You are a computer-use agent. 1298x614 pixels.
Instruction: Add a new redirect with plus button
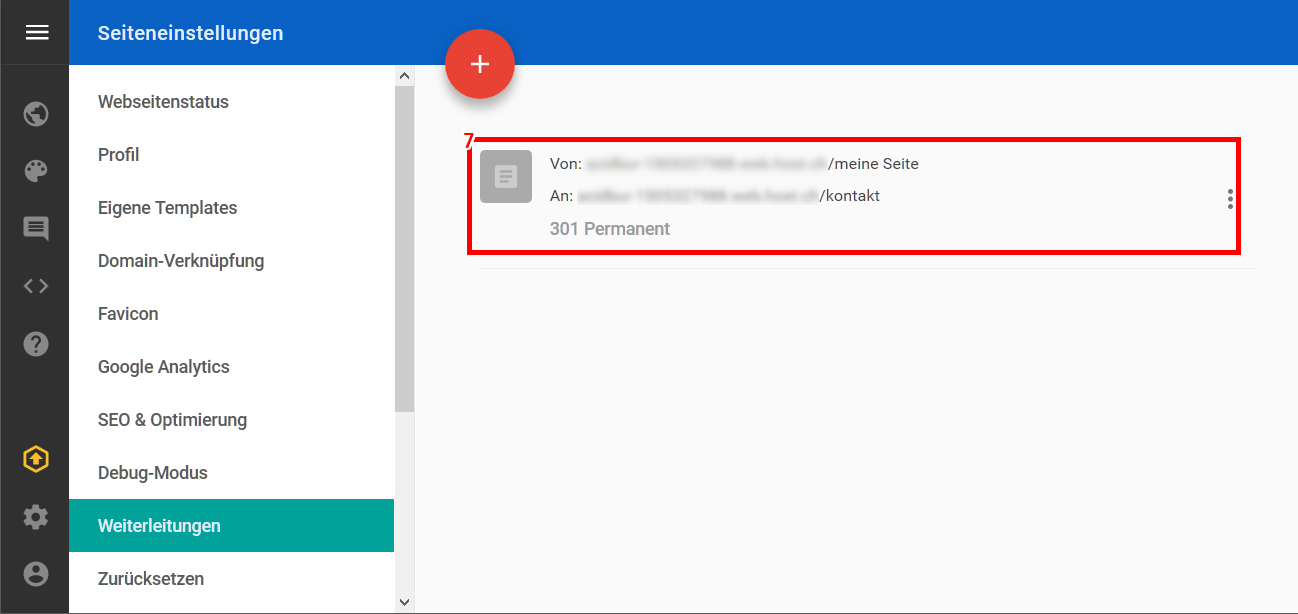(480, 64)
